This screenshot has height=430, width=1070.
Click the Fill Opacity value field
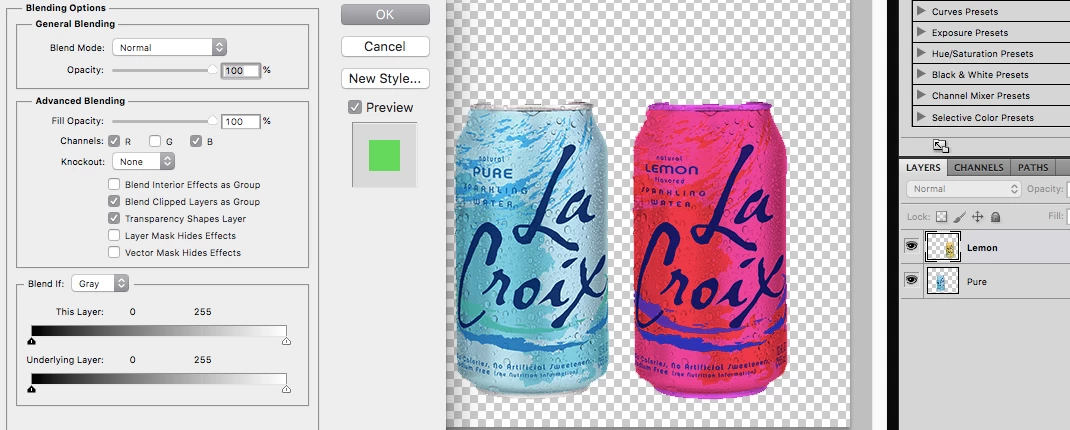pyautogui.click(x=241, y=121)
